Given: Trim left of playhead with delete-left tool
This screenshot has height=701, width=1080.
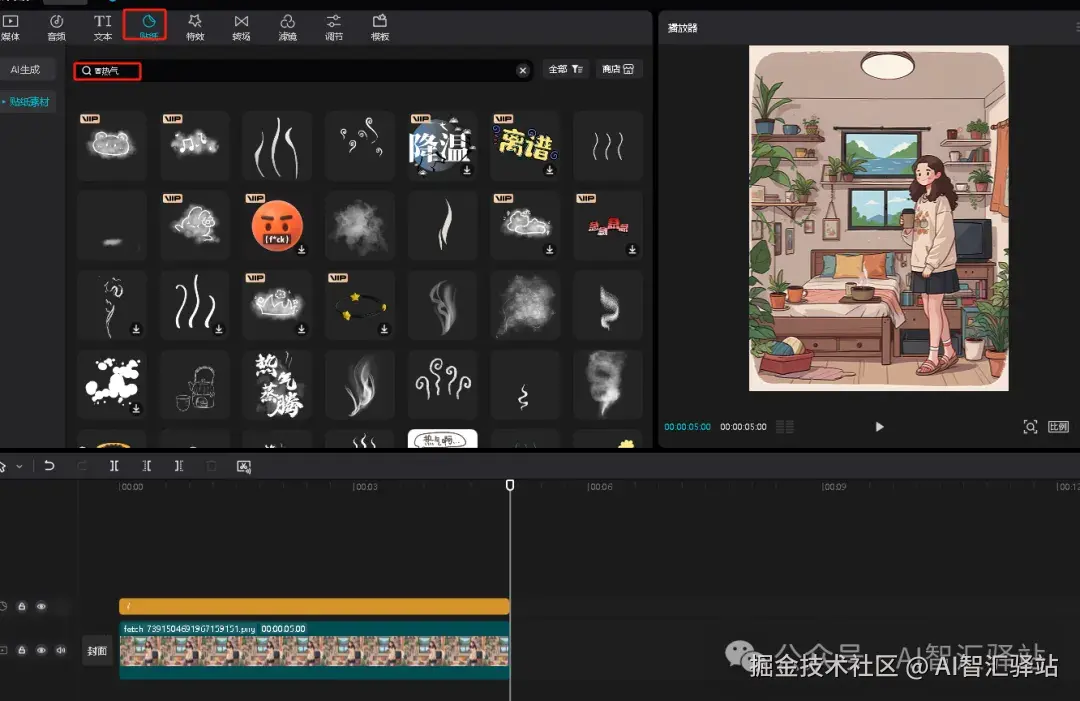Looking at the screenshot, I should (x=147, y=465).
